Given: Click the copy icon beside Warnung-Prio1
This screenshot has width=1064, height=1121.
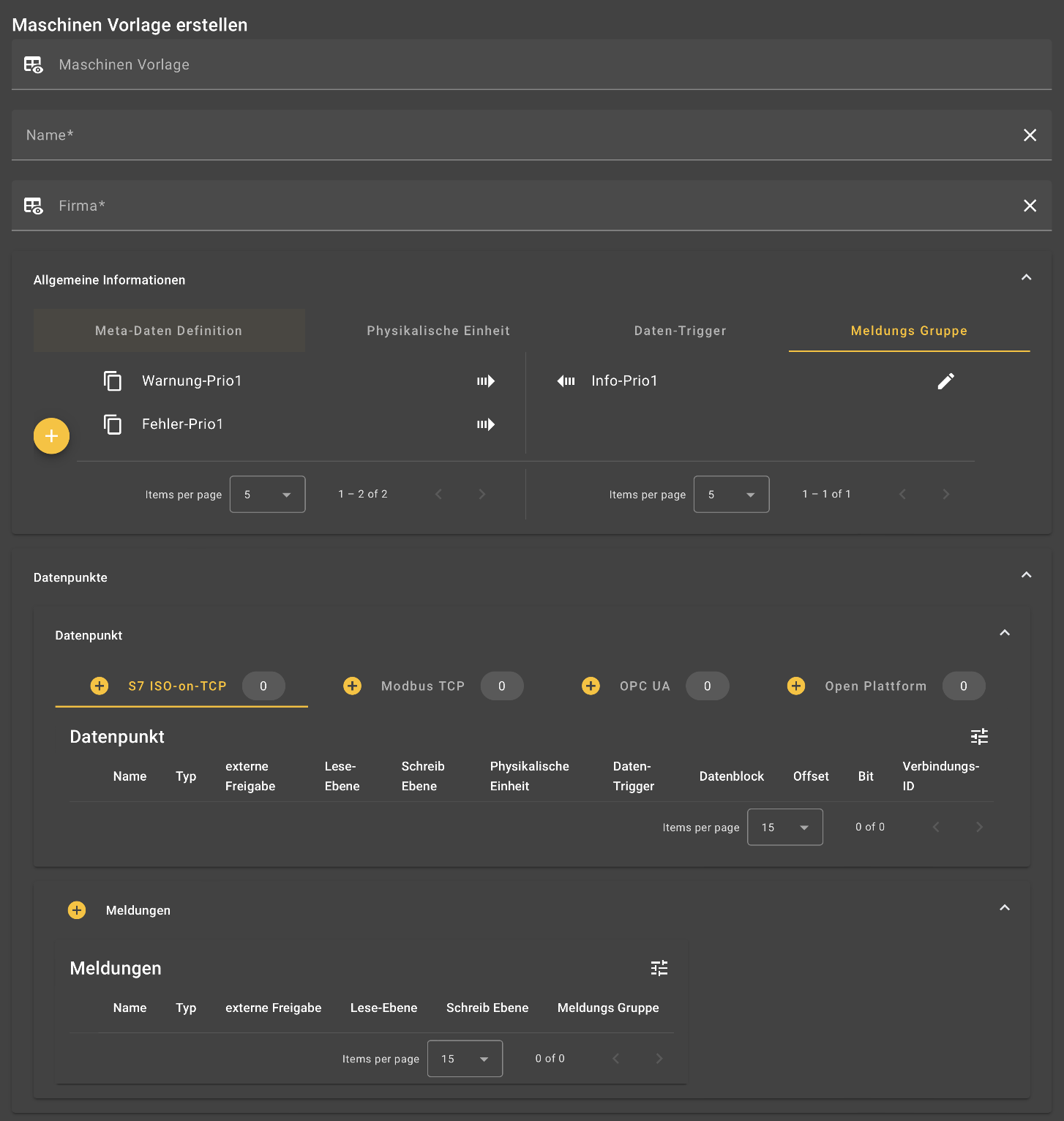Looking at the screenshot, I should pyautogui.click(x=113, y=380).
